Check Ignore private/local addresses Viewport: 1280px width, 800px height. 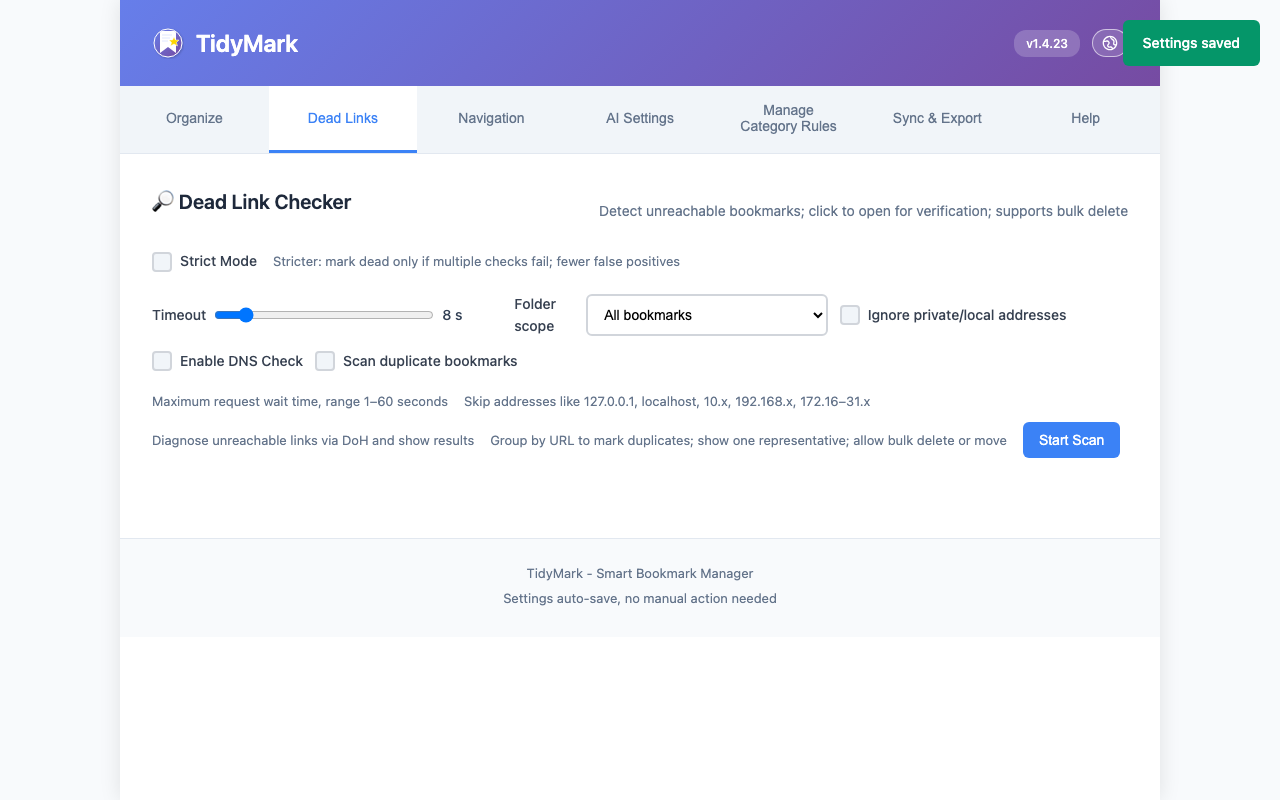pos(850,315)
